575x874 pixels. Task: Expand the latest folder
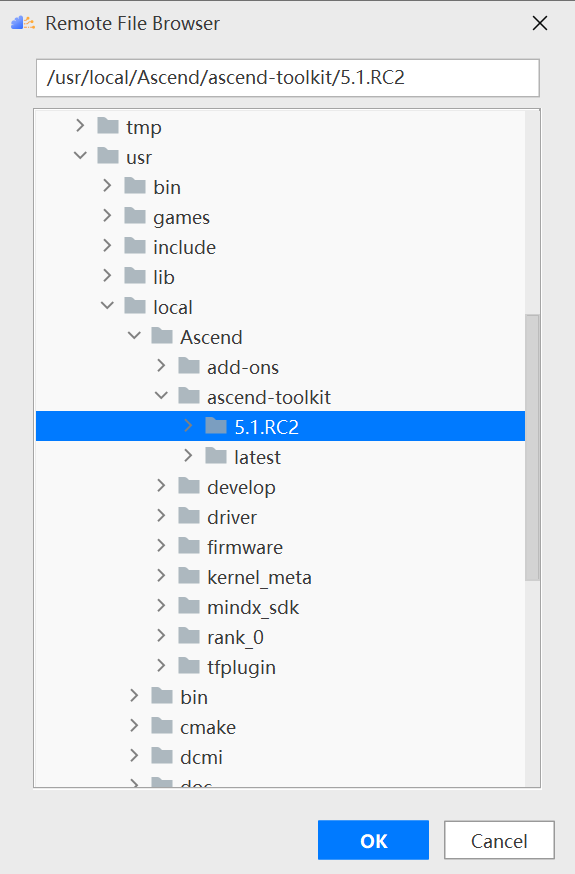(188, 456)
